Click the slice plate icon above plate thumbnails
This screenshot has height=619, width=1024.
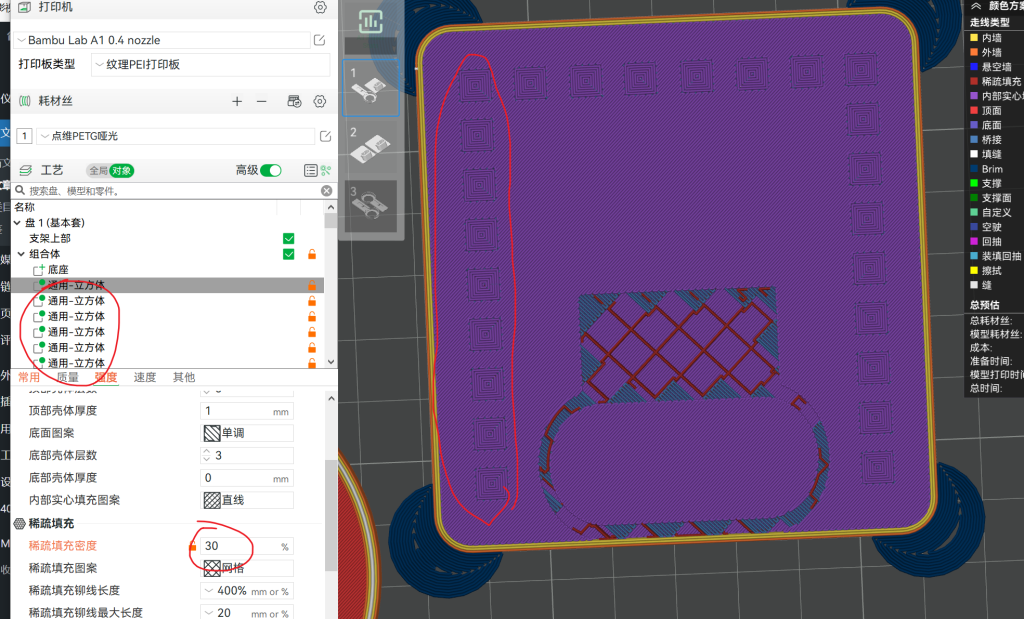point(371,22)
